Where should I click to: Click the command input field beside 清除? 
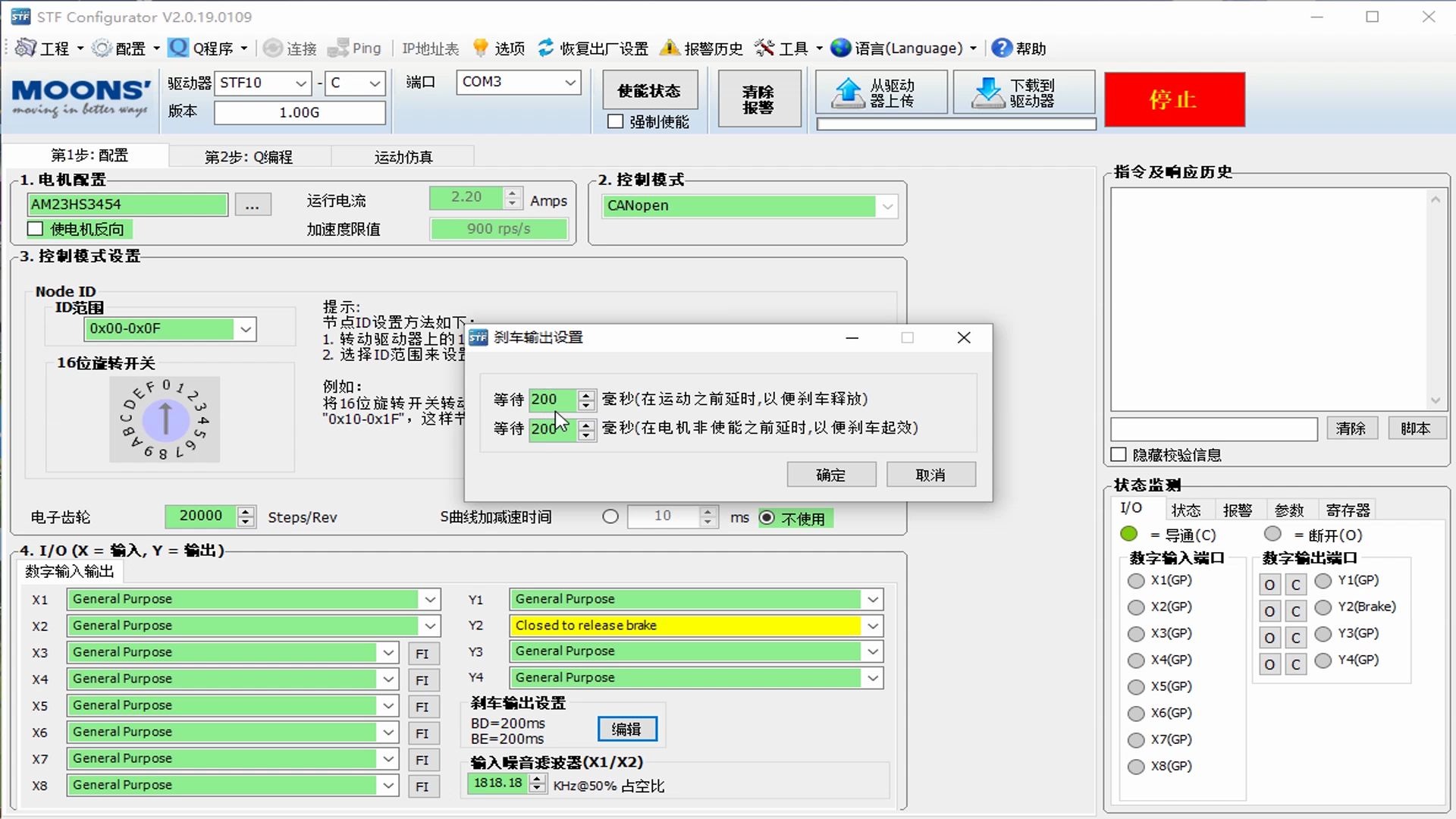point(1212,428)
